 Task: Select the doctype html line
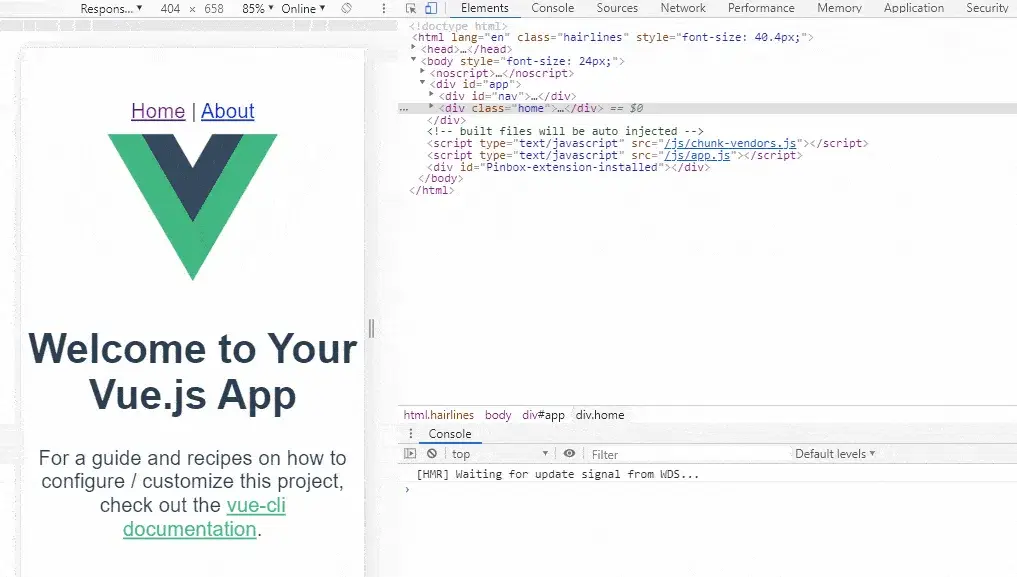tap(458, 27)
